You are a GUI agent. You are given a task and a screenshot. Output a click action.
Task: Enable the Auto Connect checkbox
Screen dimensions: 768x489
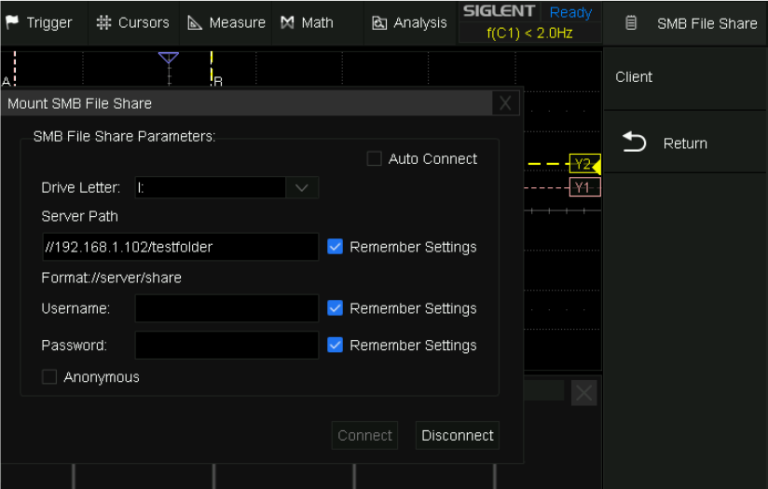click(x=374, y=159)
